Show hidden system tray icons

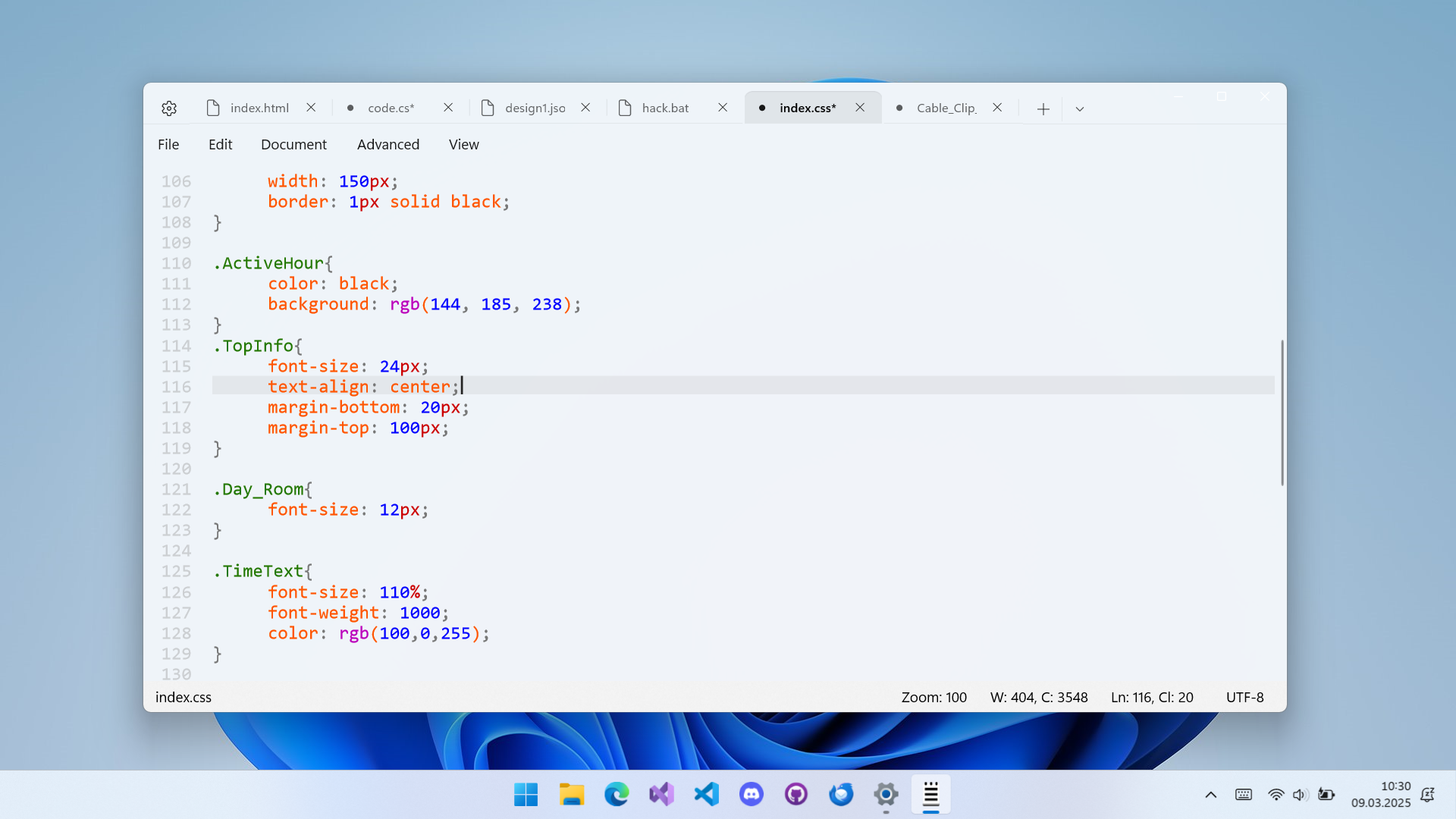click(1211, 795)
